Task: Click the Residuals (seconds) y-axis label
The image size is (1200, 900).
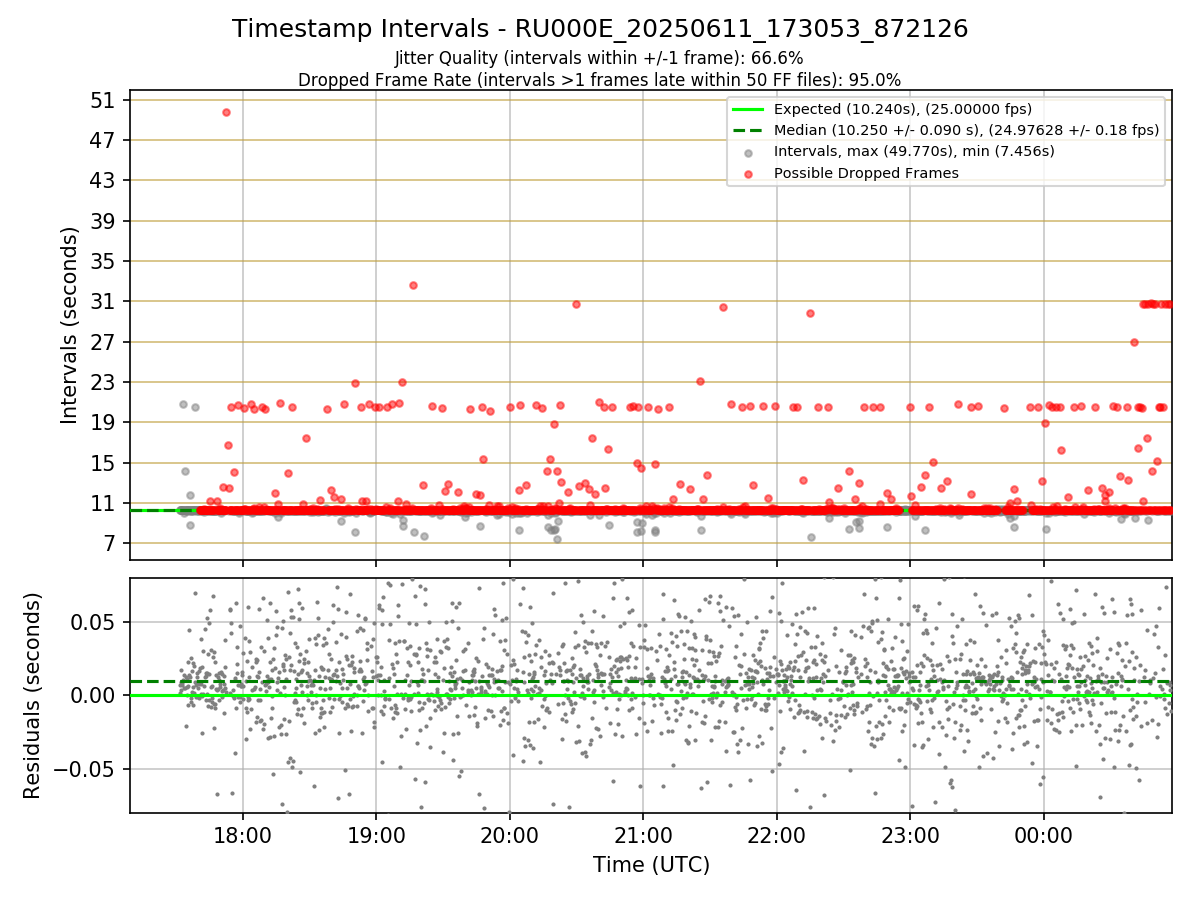Action: 32,695
